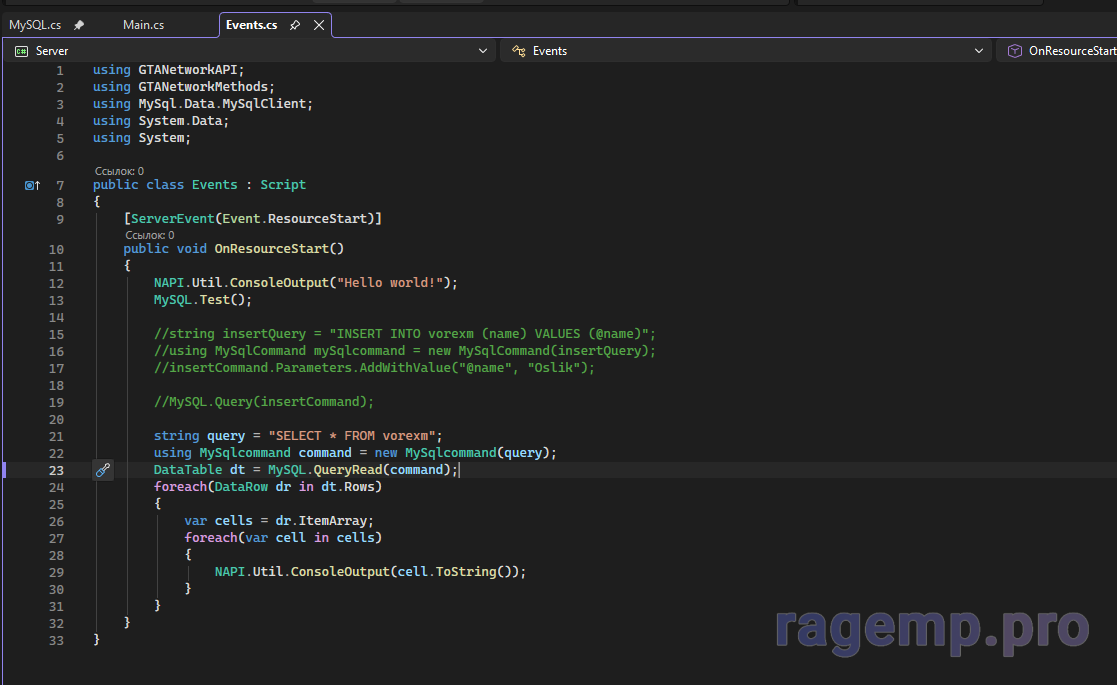The height and width of the screenshot is (685, 1117).
Task: Click the inheritance margin icon on line 7
Action: 32,185
